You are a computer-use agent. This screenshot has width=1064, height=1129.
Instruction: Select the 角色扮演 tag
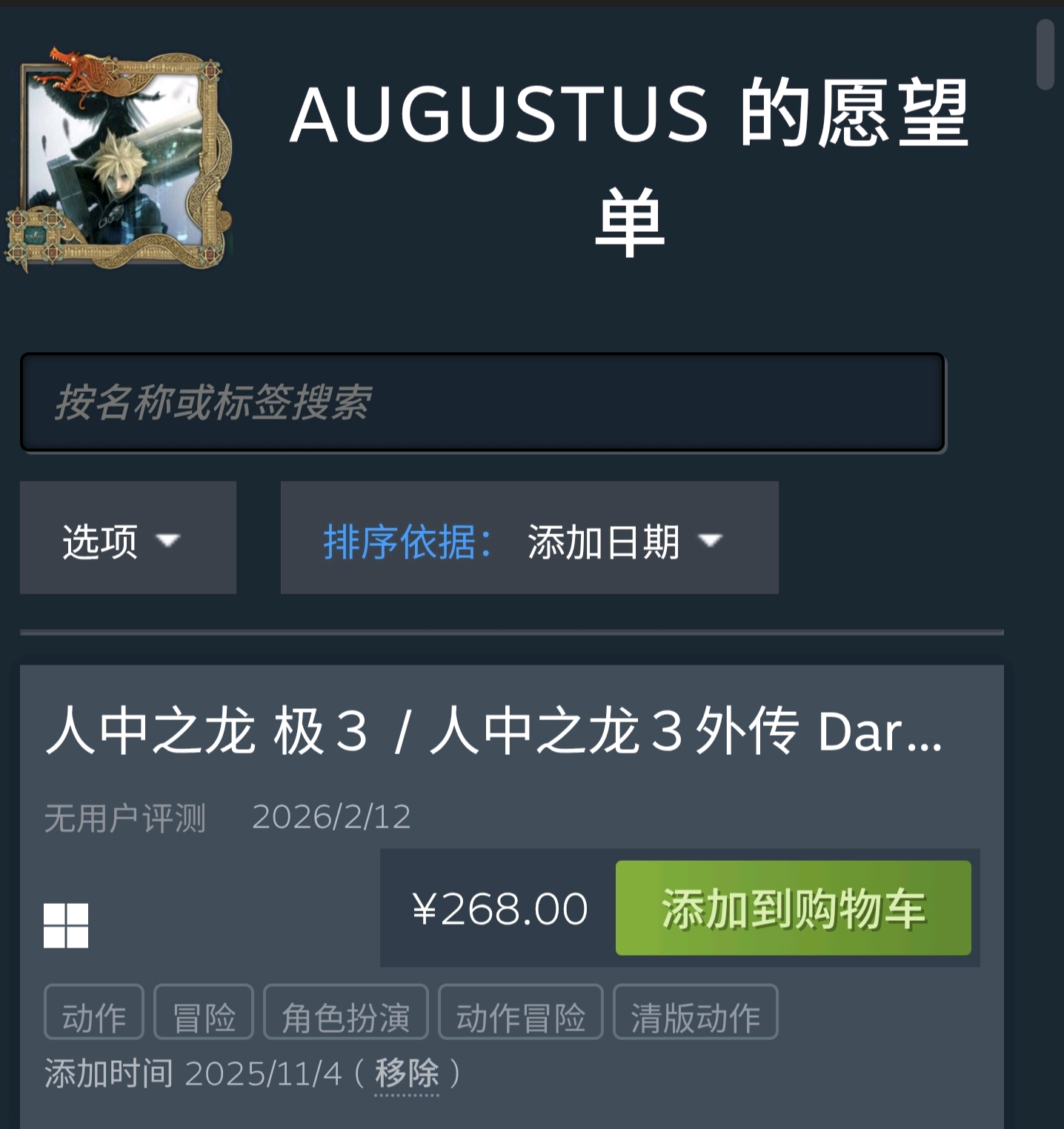tap(346, 1012)
